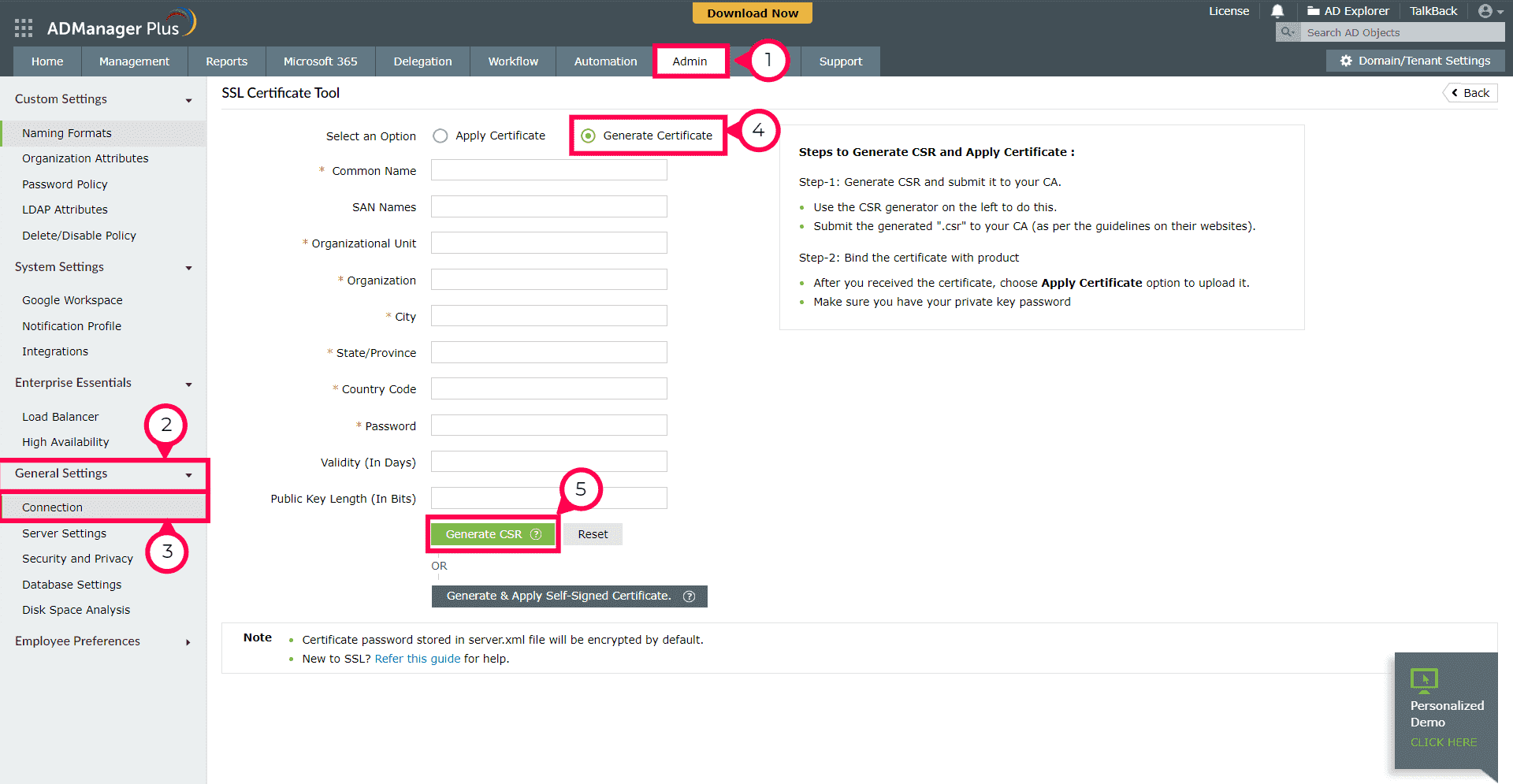Expand the Employee Preferences section

188,642
